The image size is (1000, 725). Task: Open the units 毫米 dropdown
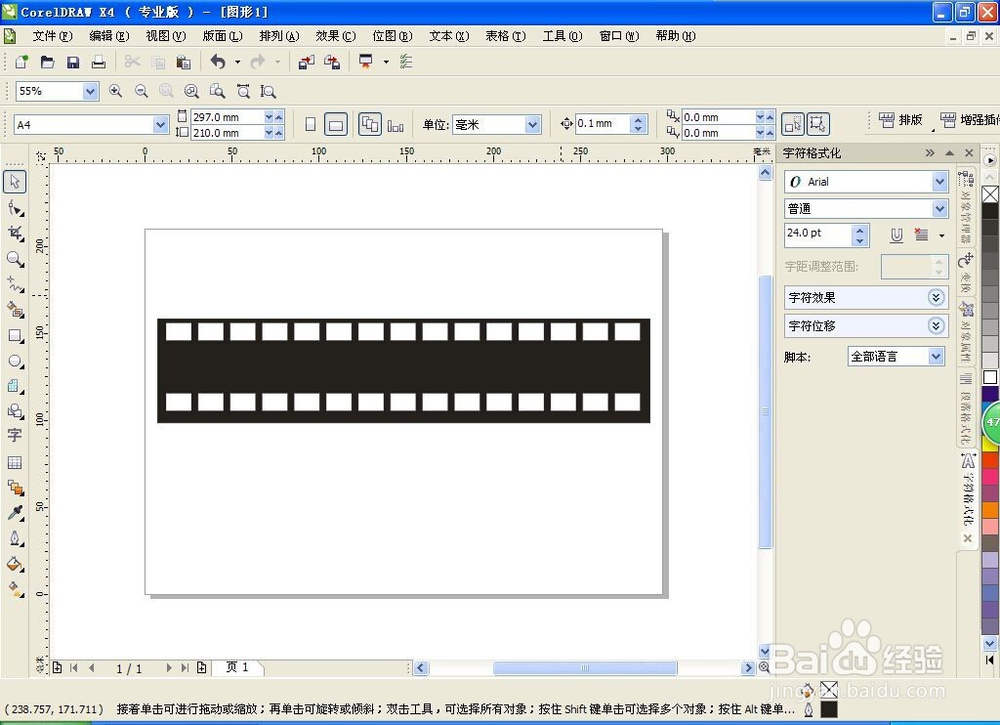(533, 125)
